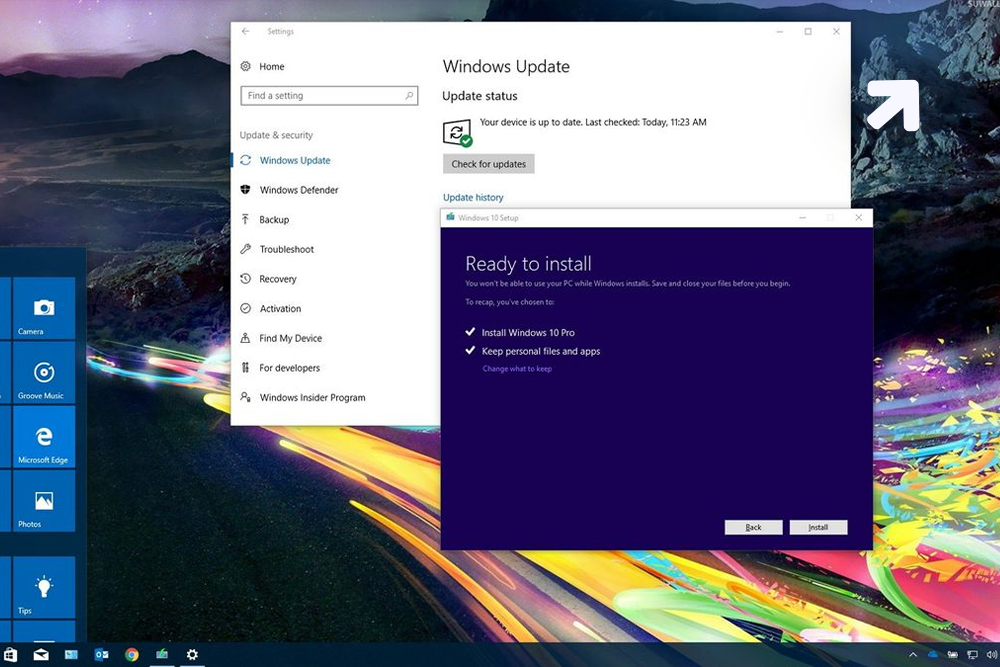
Task: Open the Tips tile
Action: click(44, 587)
